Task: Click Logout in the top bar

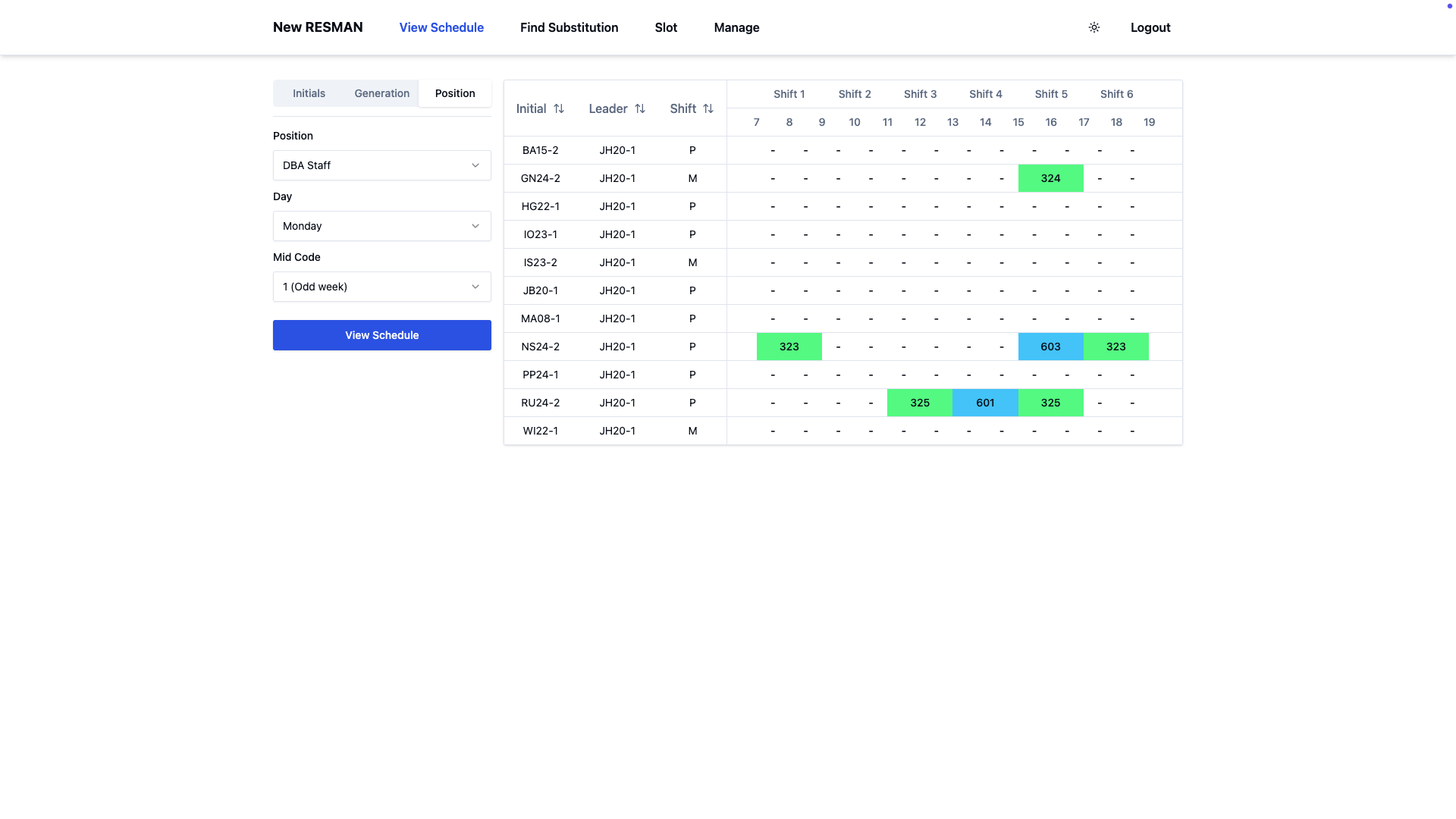Action: coord(1150,27)
